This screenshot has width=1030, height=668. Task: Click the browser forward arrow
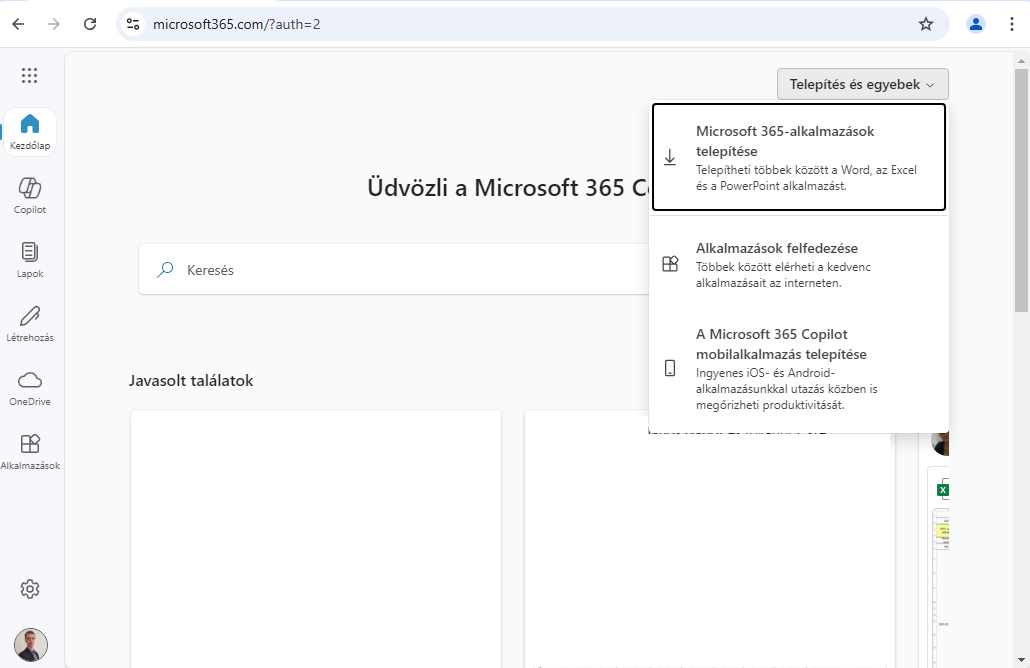click(x=54, y=24)
